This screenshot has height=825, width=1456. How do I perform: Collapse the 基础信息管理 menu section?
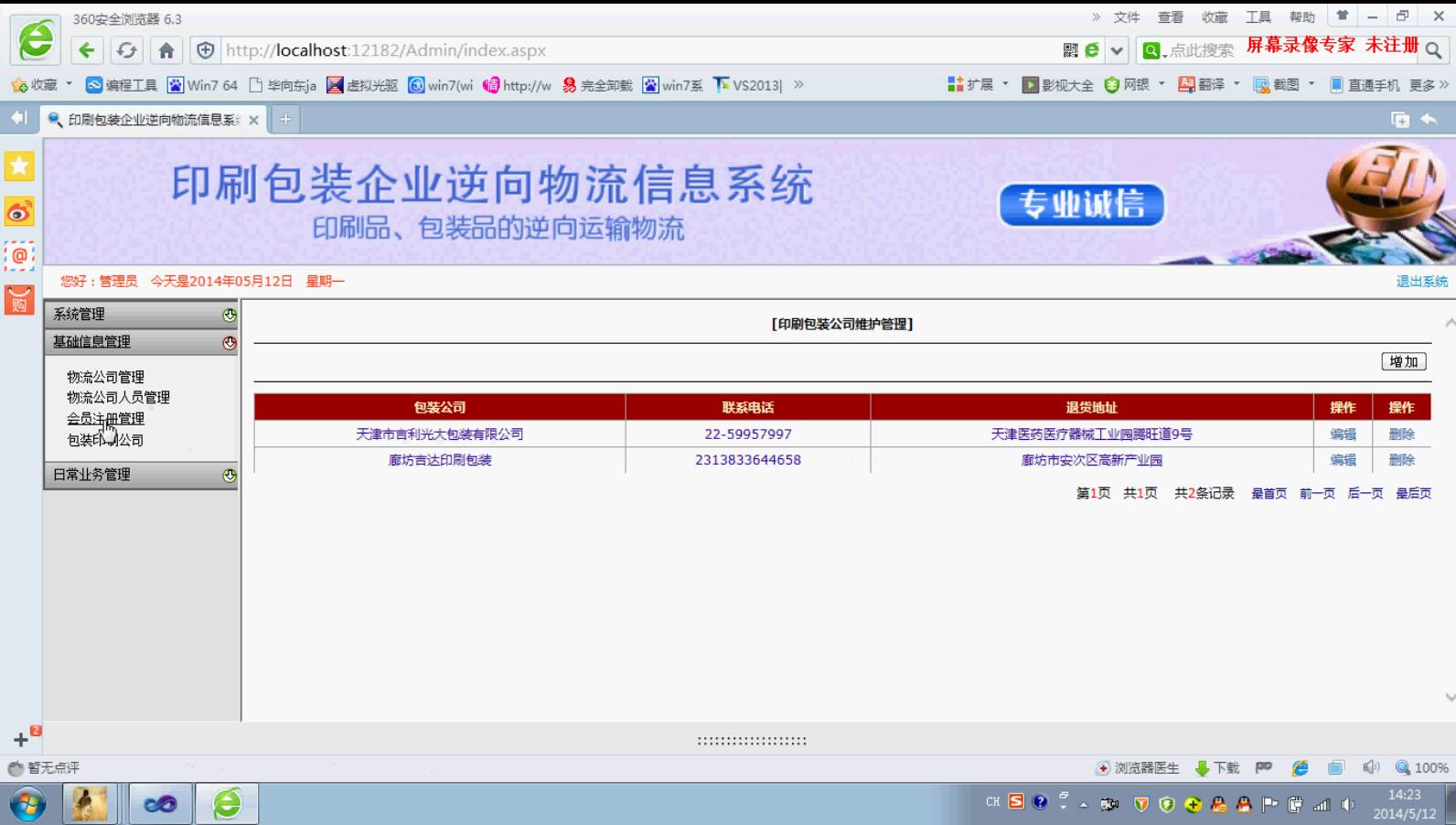click(141, 342)
